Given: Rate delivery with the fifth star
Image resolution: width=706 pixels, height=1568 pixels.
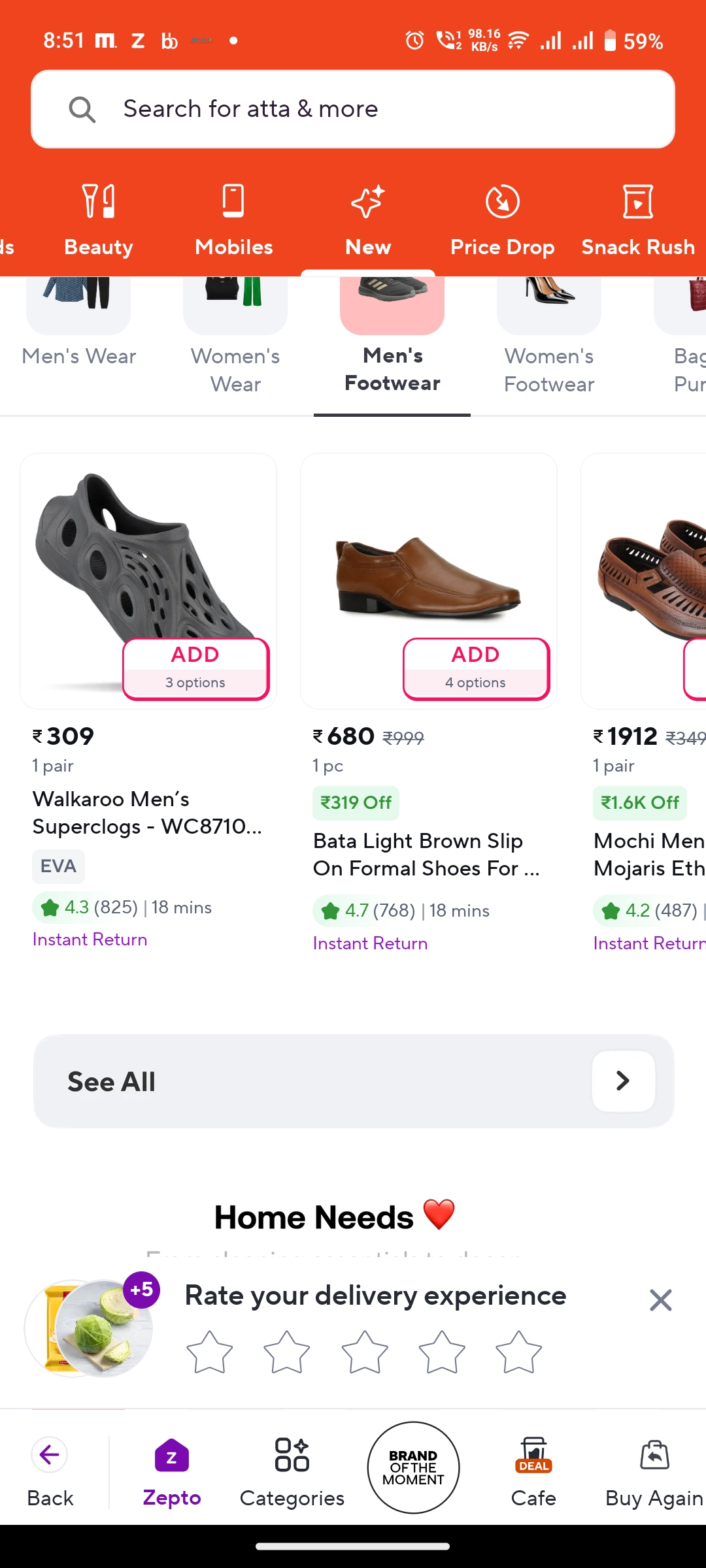Looking at the screenshot, I should tap(518, 1352).
